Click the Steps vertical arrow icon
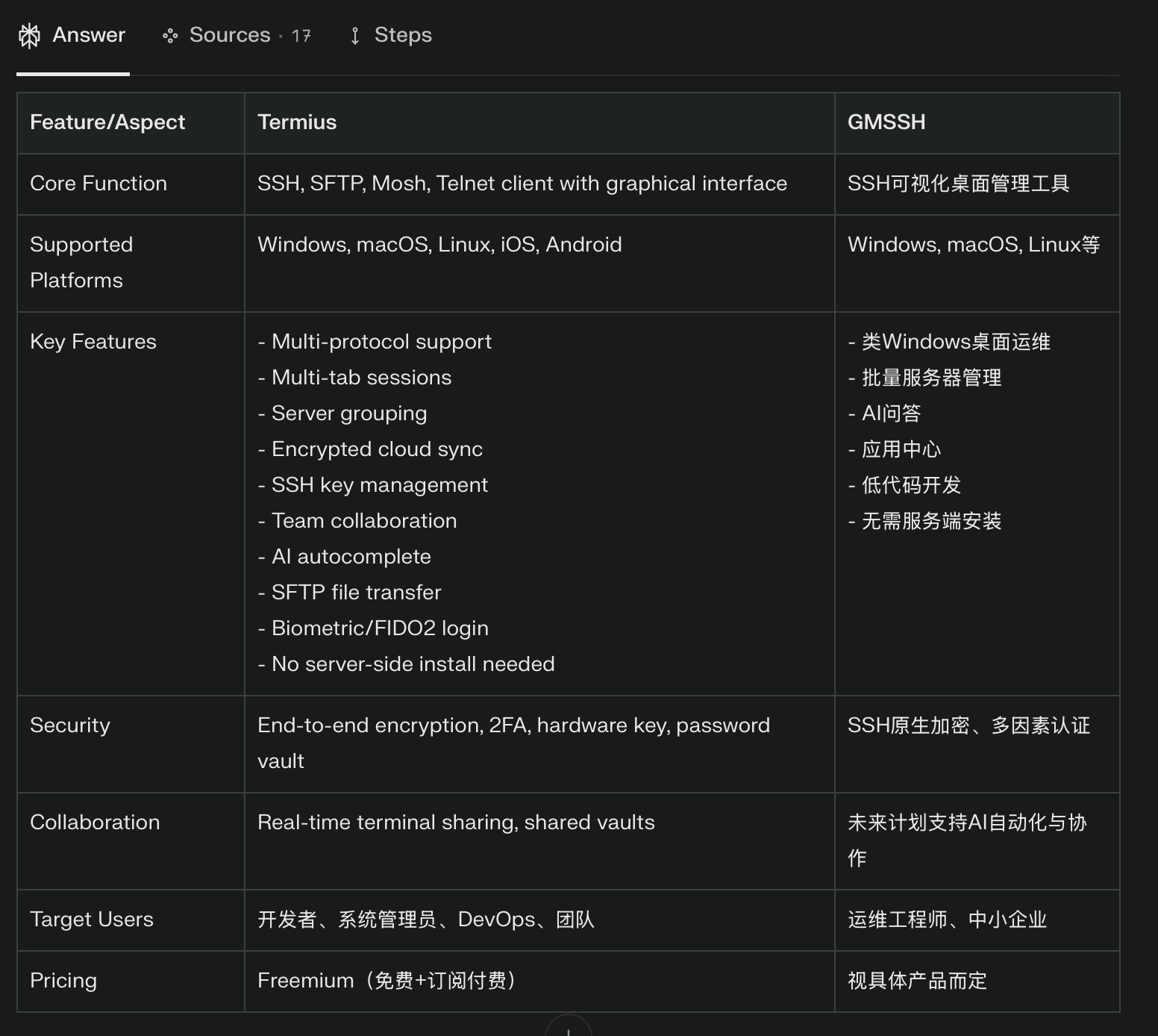1158x1036 pixels. [x=355, y=36]
